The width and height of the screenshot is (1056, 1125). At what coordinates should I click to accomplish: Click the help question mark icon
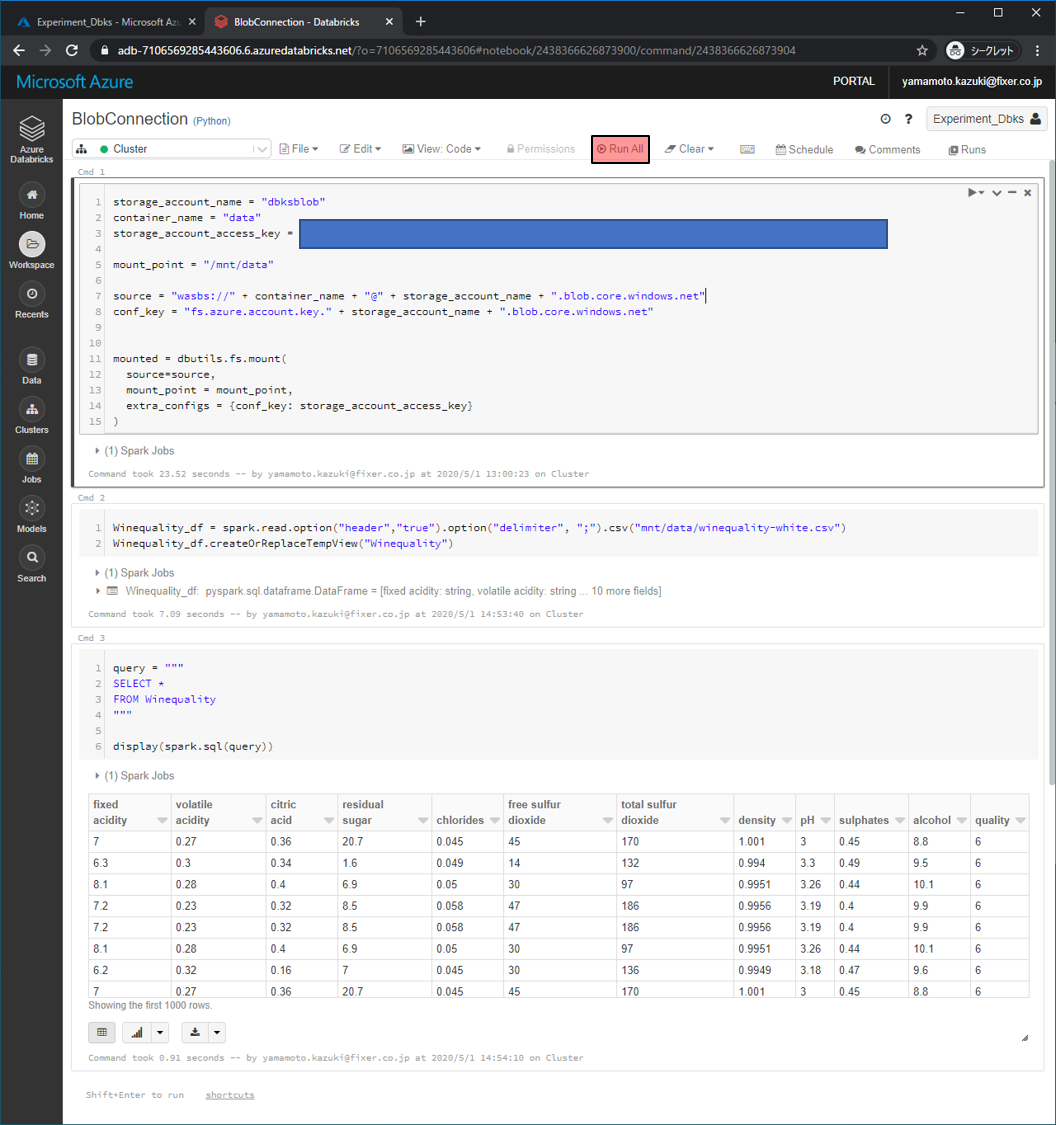point(908,119)
